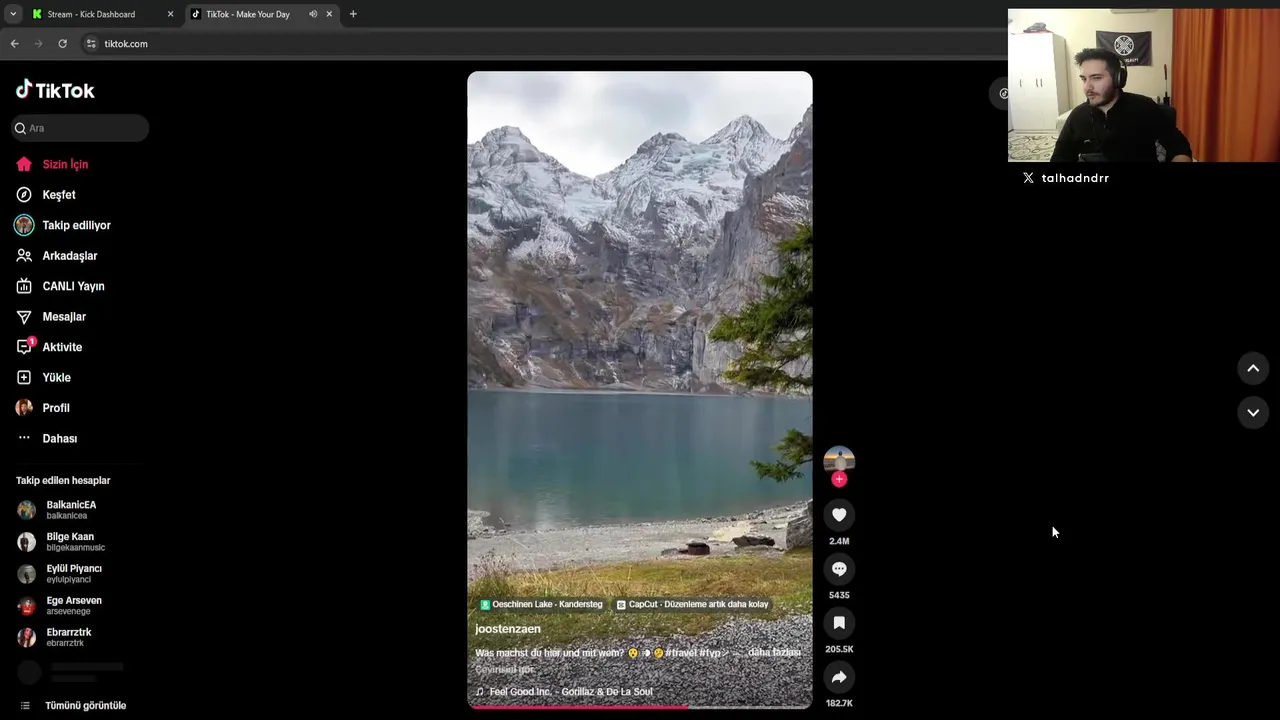Focus the Ara search box
The image size is (1280, 720).
(x=80, y=128)
